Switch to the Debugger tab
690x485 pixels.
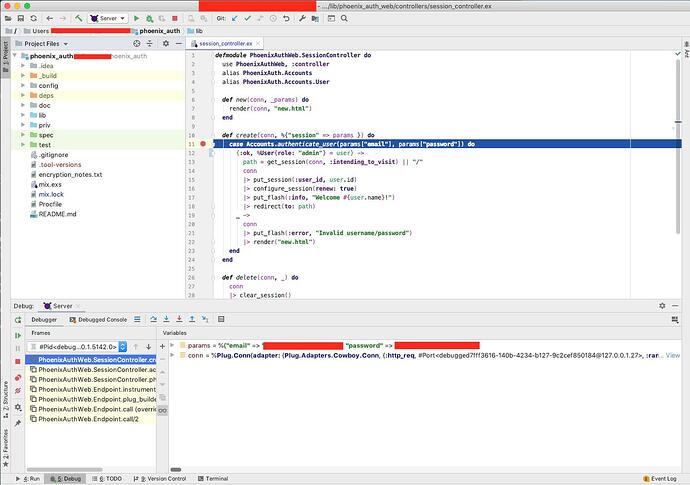click(44, 320)
